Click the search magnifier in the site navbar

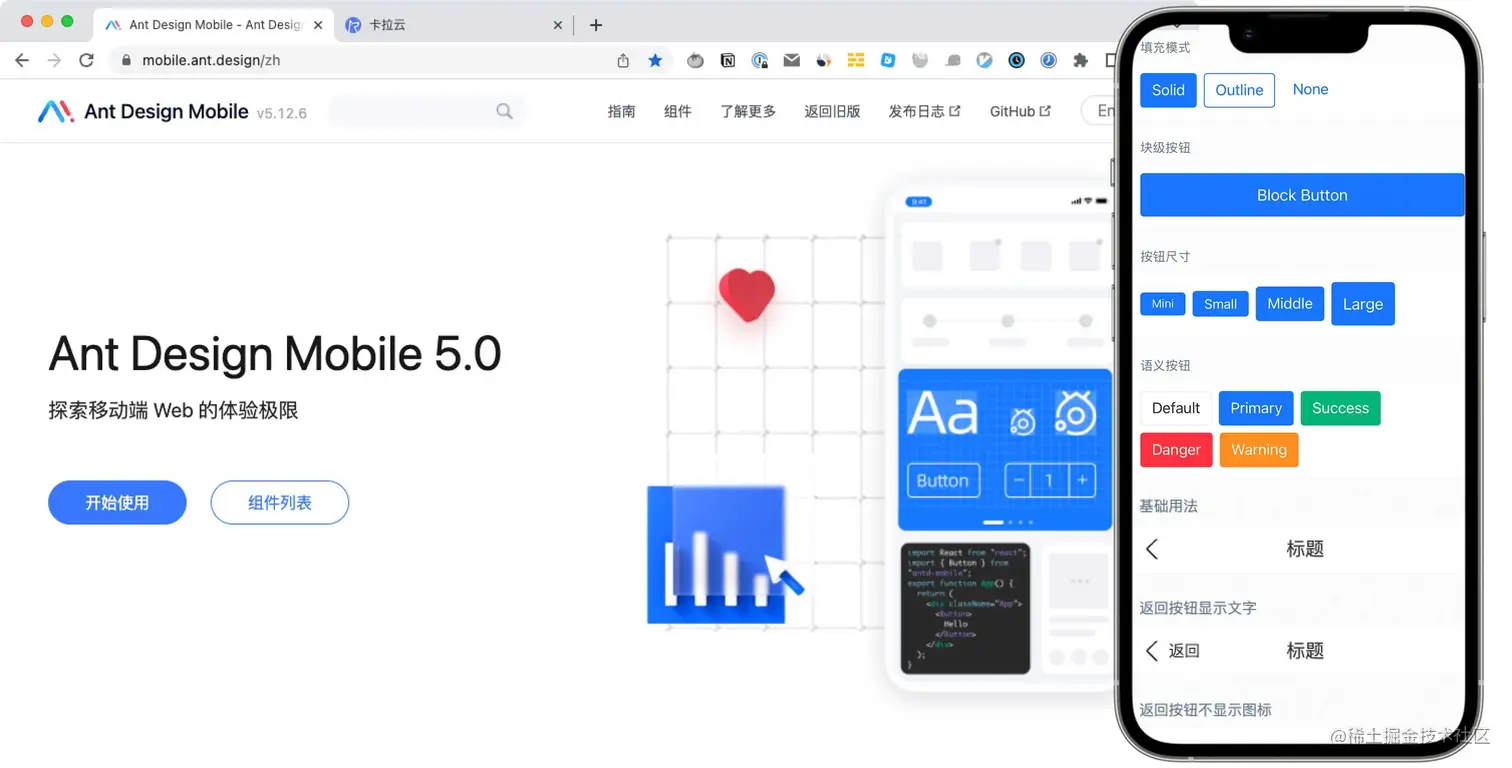click(x=504, y=111)
